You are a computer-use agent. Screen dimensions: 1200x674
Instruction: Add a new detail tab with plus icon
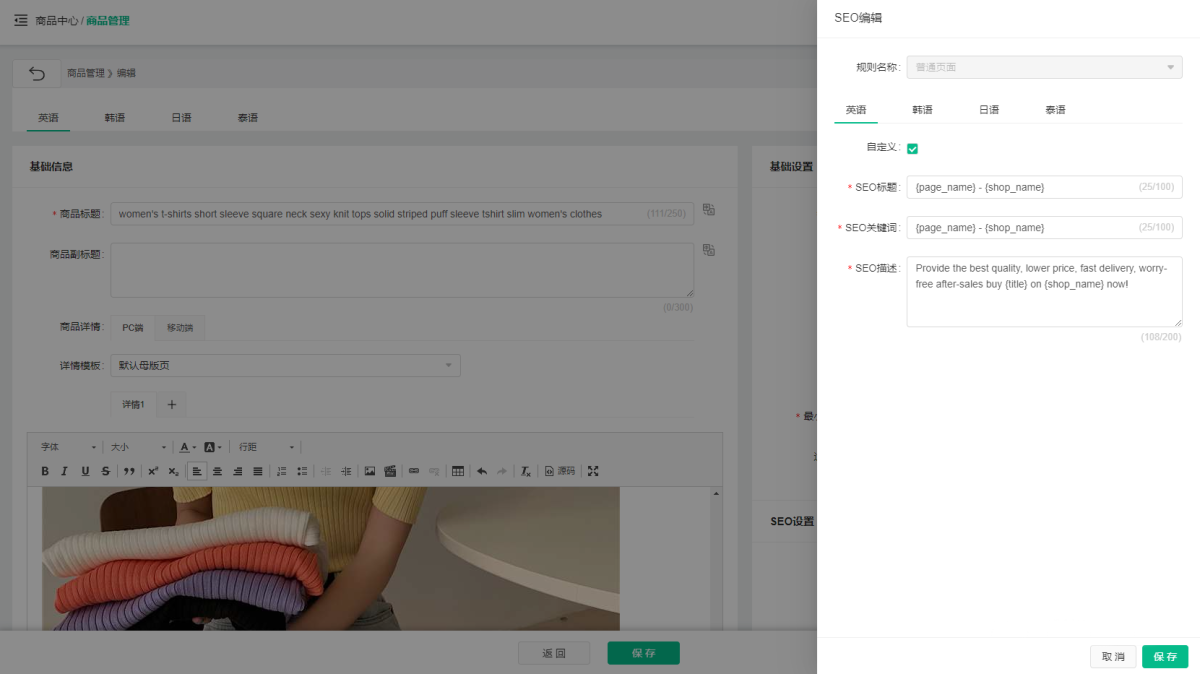pos(171,405)
